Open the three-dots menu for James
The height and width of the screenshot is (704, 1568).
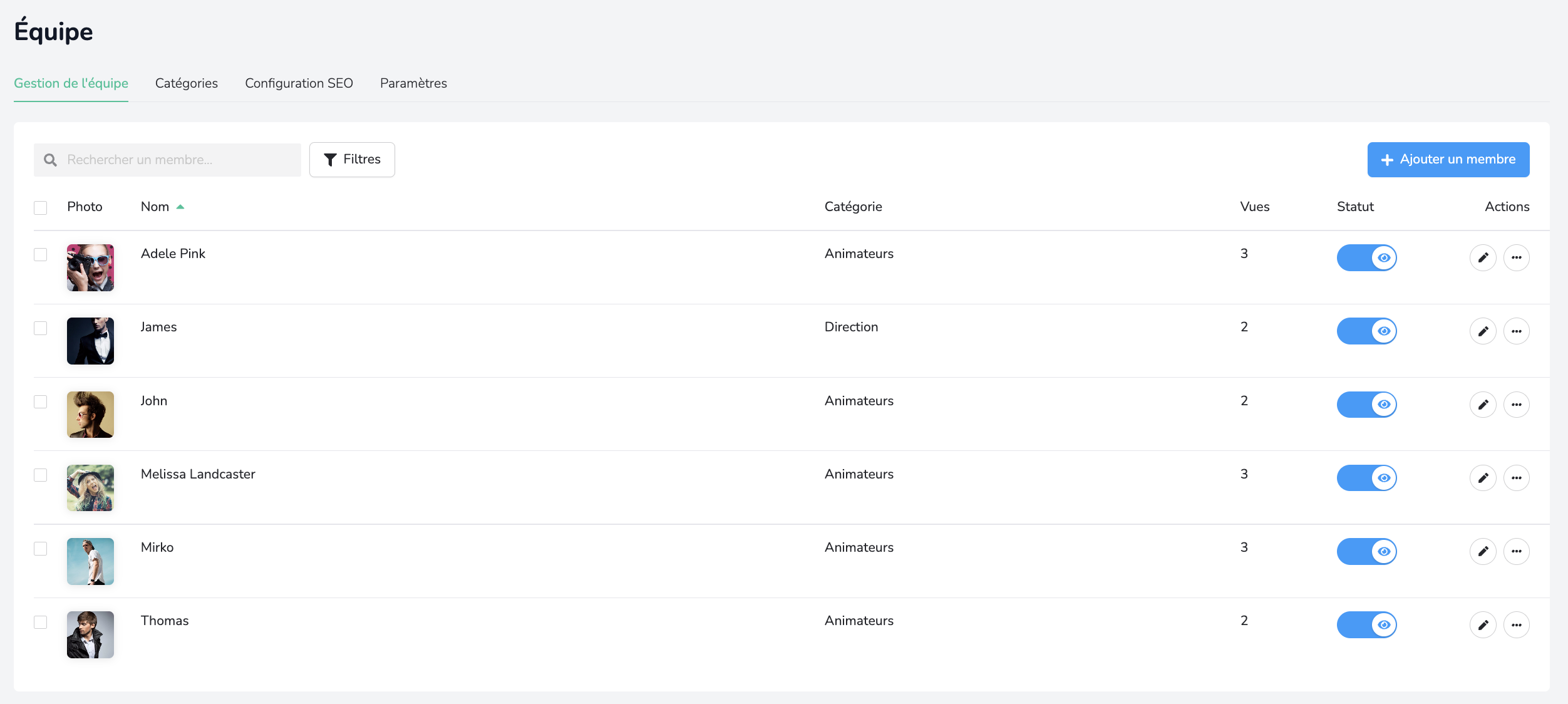click(x=1516, y=331)
